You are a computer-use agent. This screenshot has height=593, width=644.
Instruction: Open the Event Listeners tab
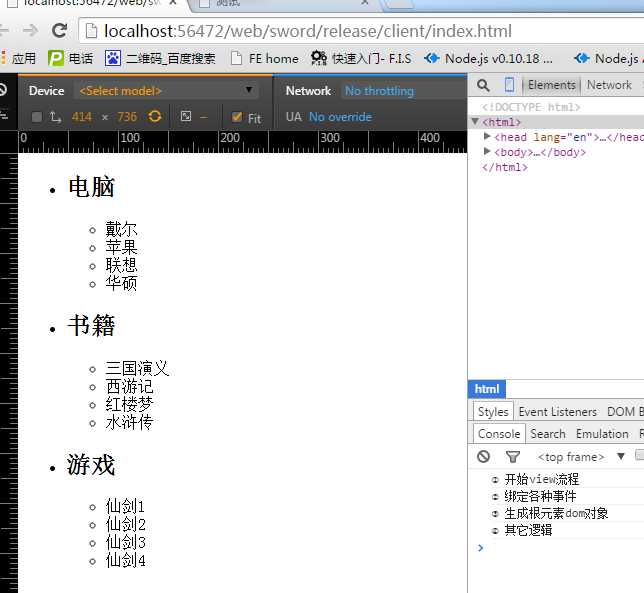(x=557, y=411)
